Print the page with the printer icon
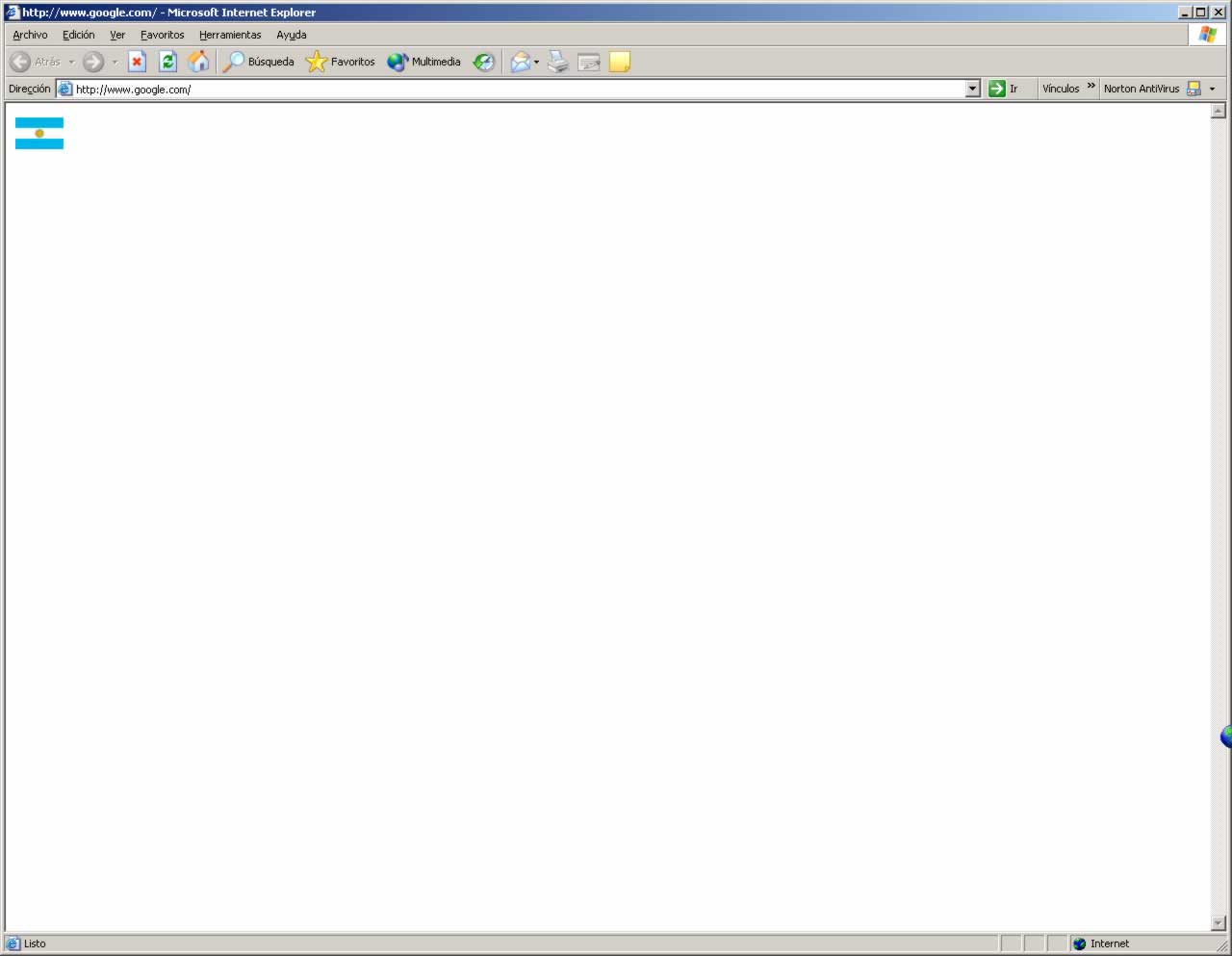Viewport: 1232px width, 956px height. 558,62
